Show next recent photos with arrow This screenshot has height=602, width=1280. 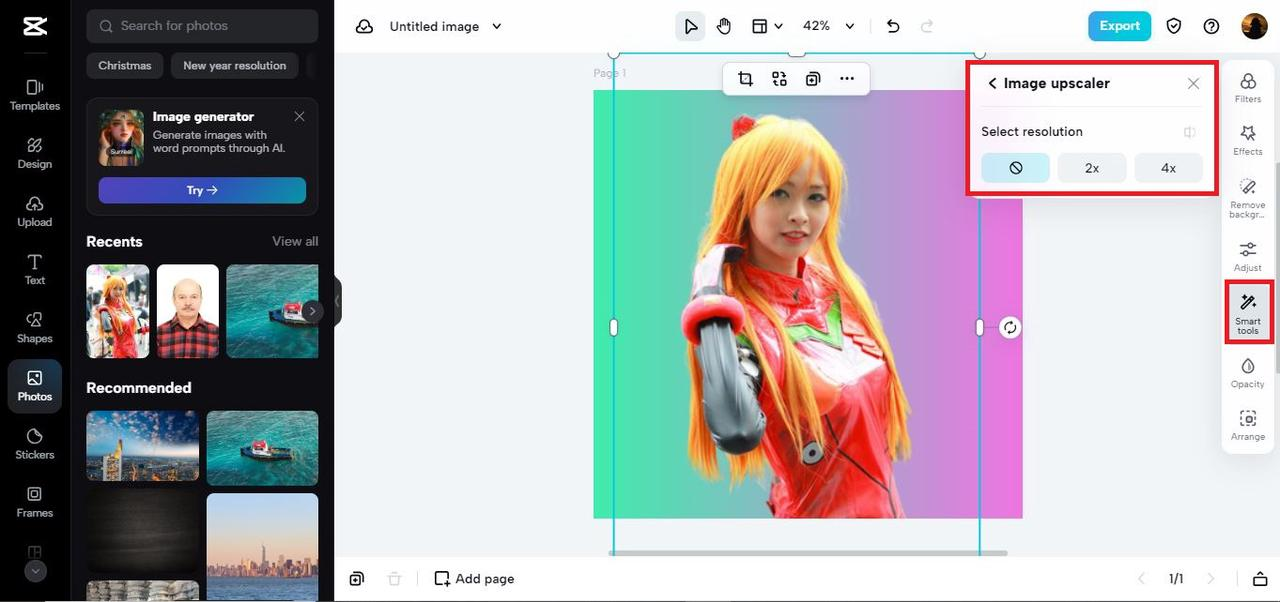coord(312,311)
